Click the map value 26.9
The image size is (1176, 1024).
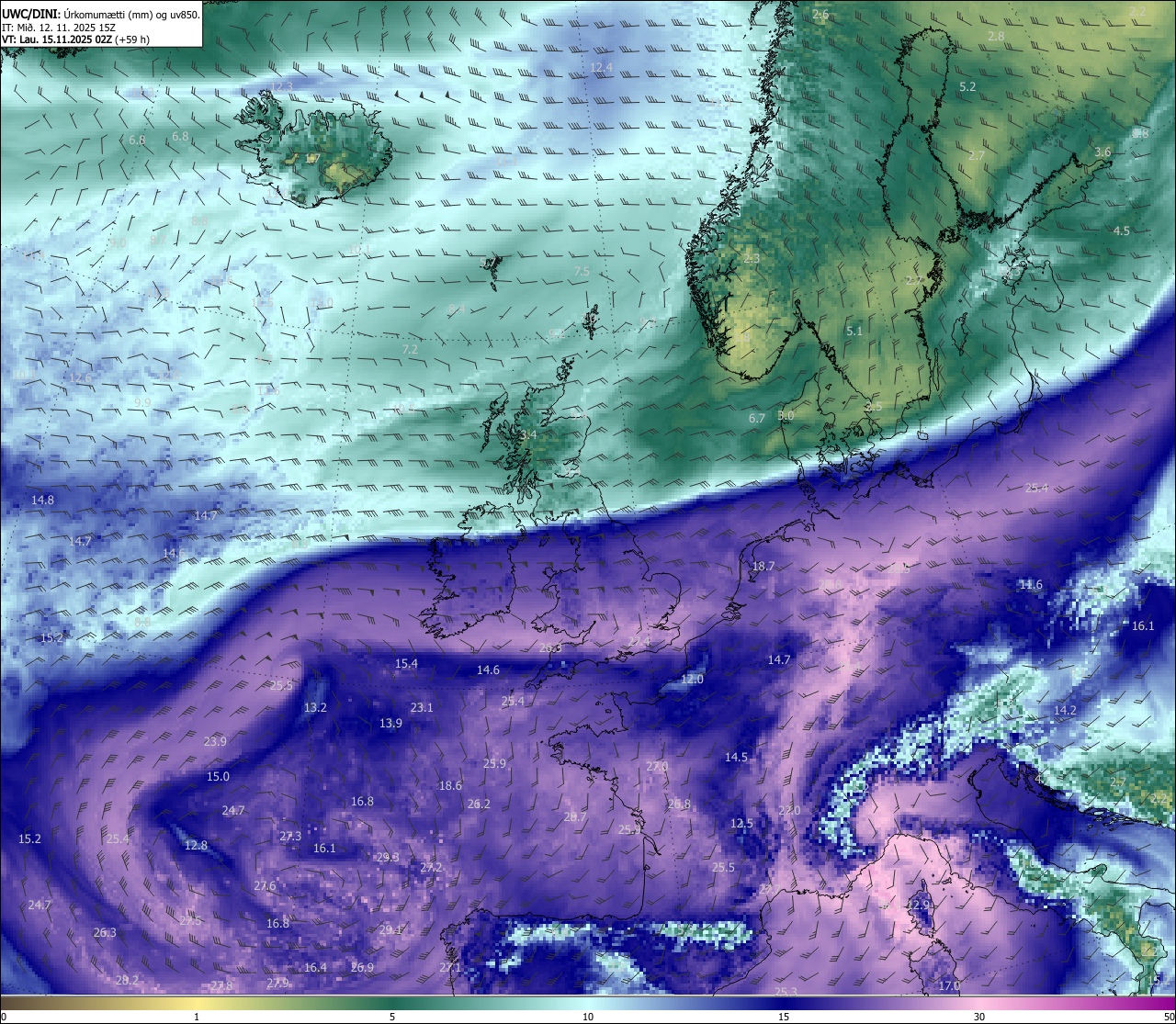tap(362, 967)
